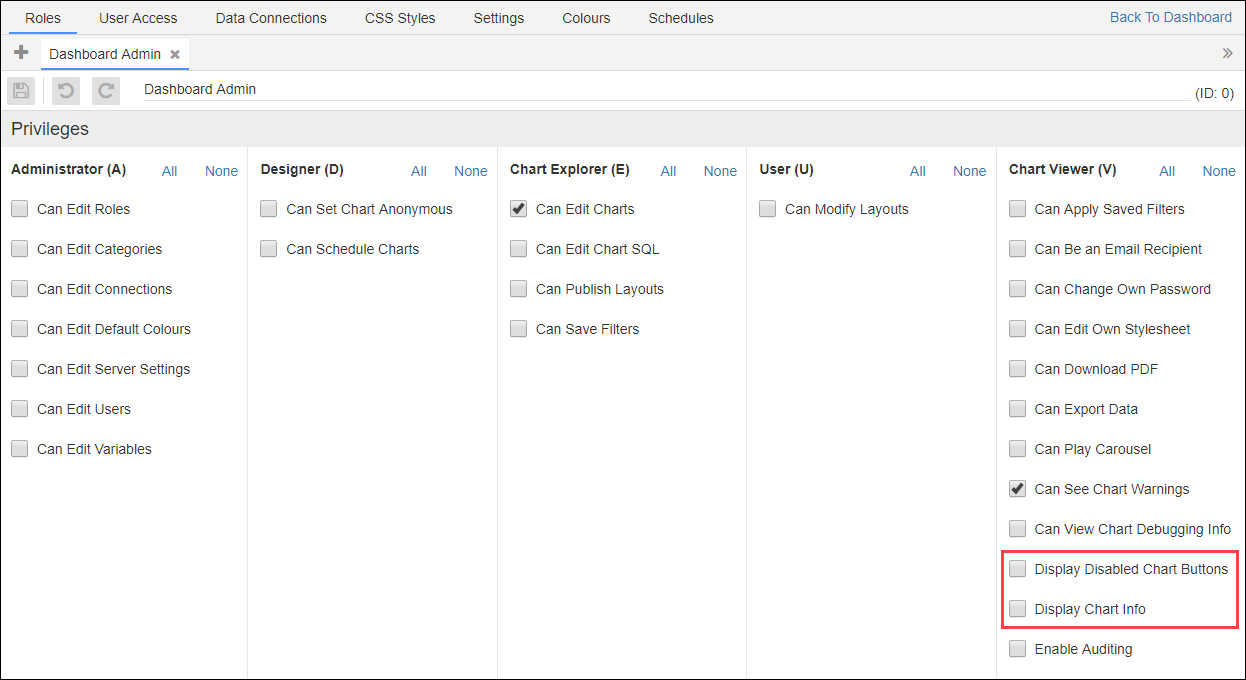
Task: Switch to the Settings tab
Action: [x=498, y=17]
